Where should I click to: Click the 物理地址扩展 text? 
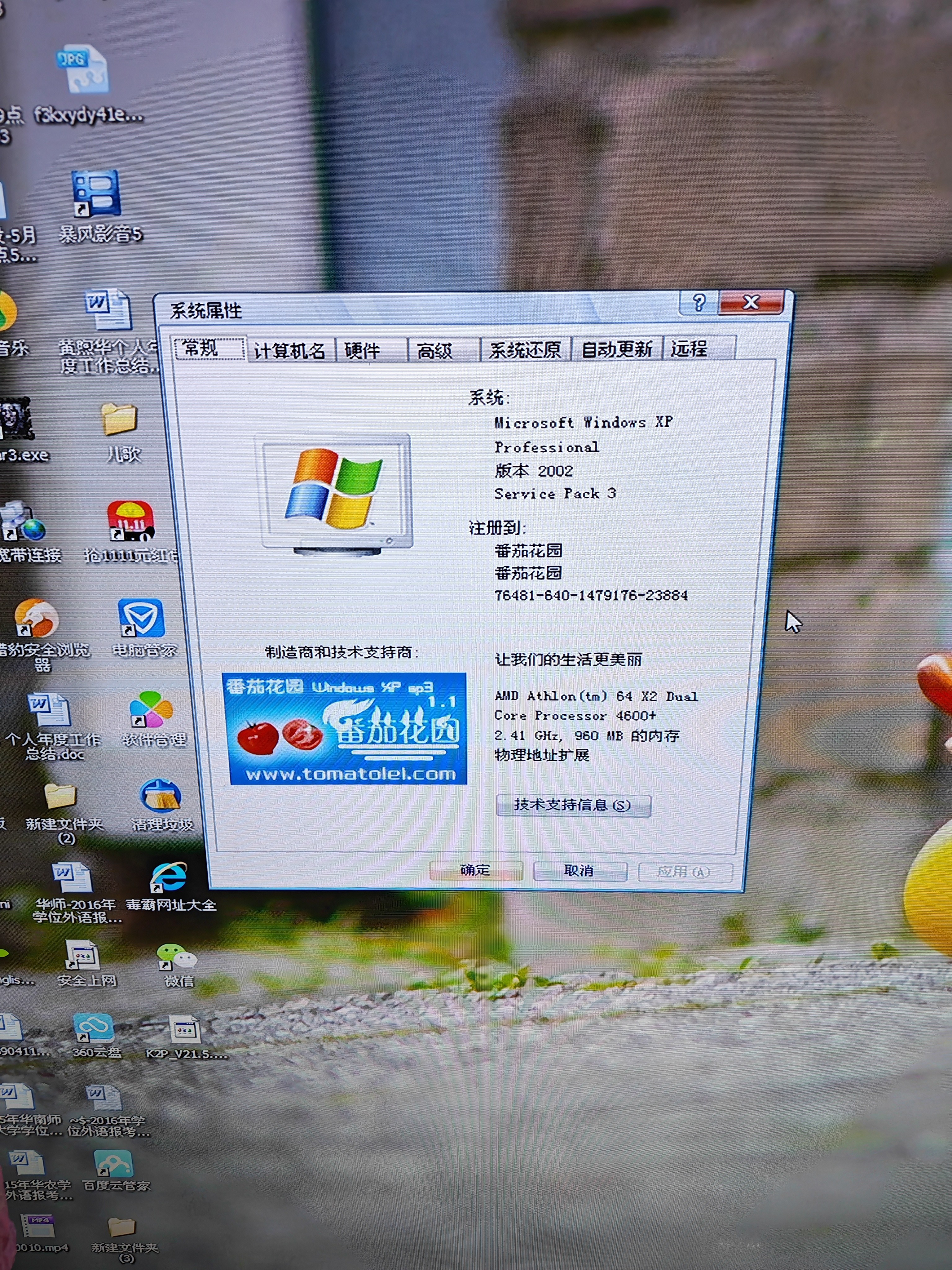[x=542, y=755]
